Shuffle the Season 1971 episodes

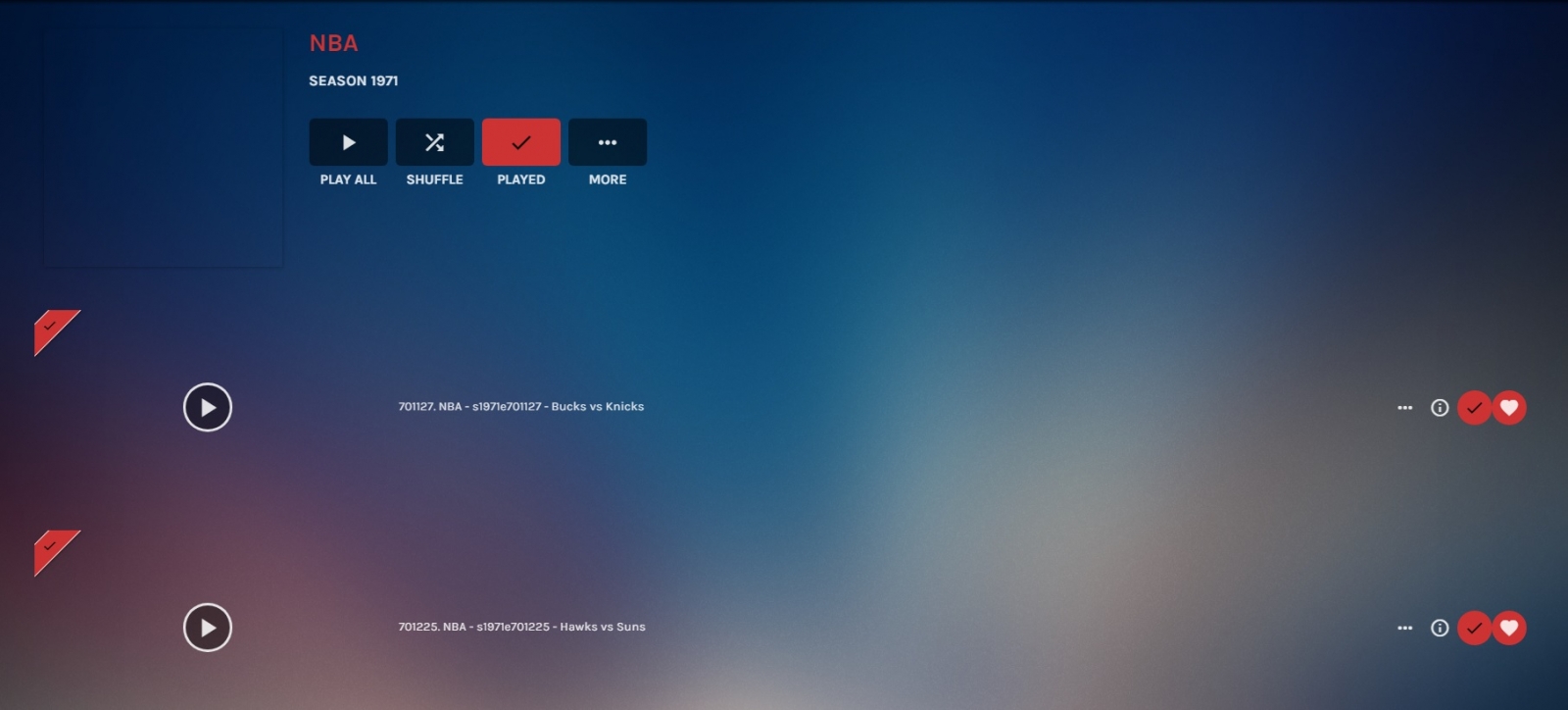pyautogui.click(x=434, y=142)
